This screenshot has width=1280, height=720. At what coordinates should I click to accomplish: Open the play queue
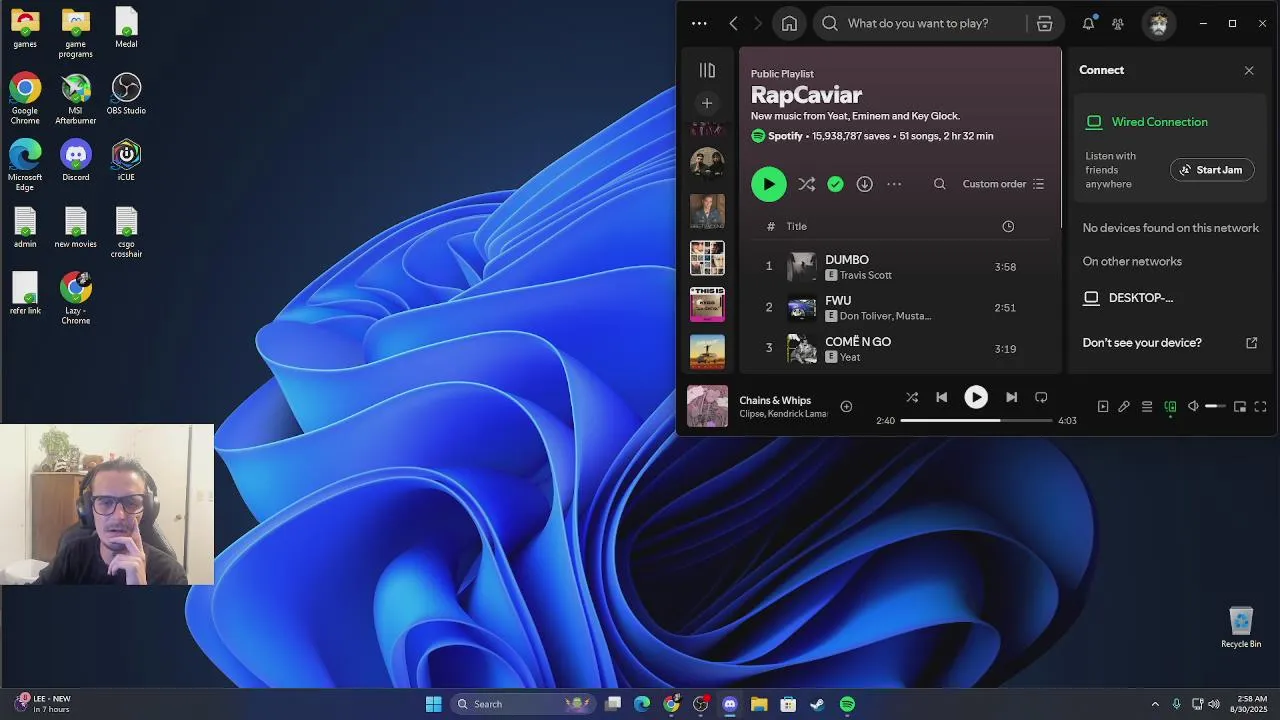point(1147,407)
